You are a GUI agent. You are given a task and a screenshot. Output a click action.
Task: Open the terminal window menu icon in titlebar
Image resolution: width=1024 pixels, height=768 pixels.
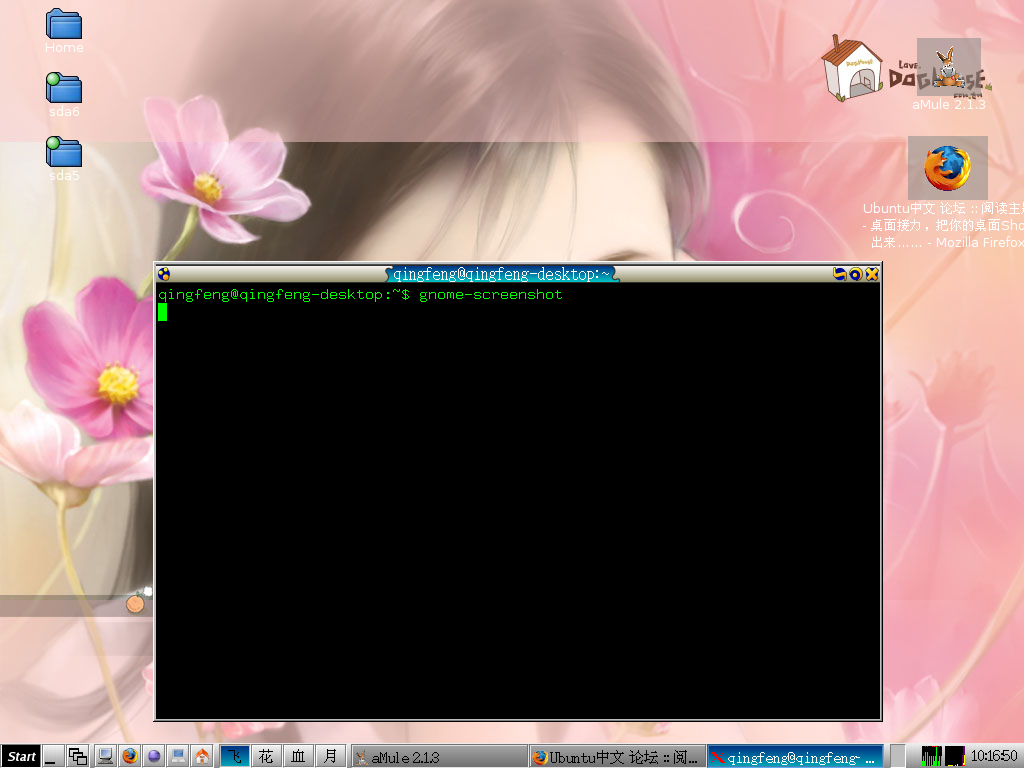[x=164, y=274]
